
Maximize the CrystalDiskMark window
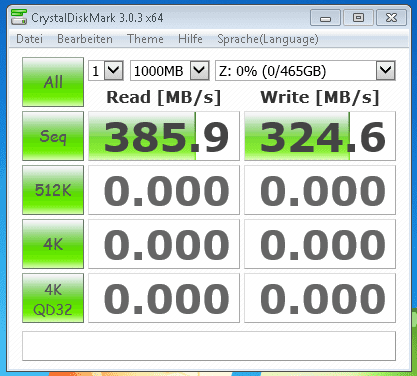[358, 18]
